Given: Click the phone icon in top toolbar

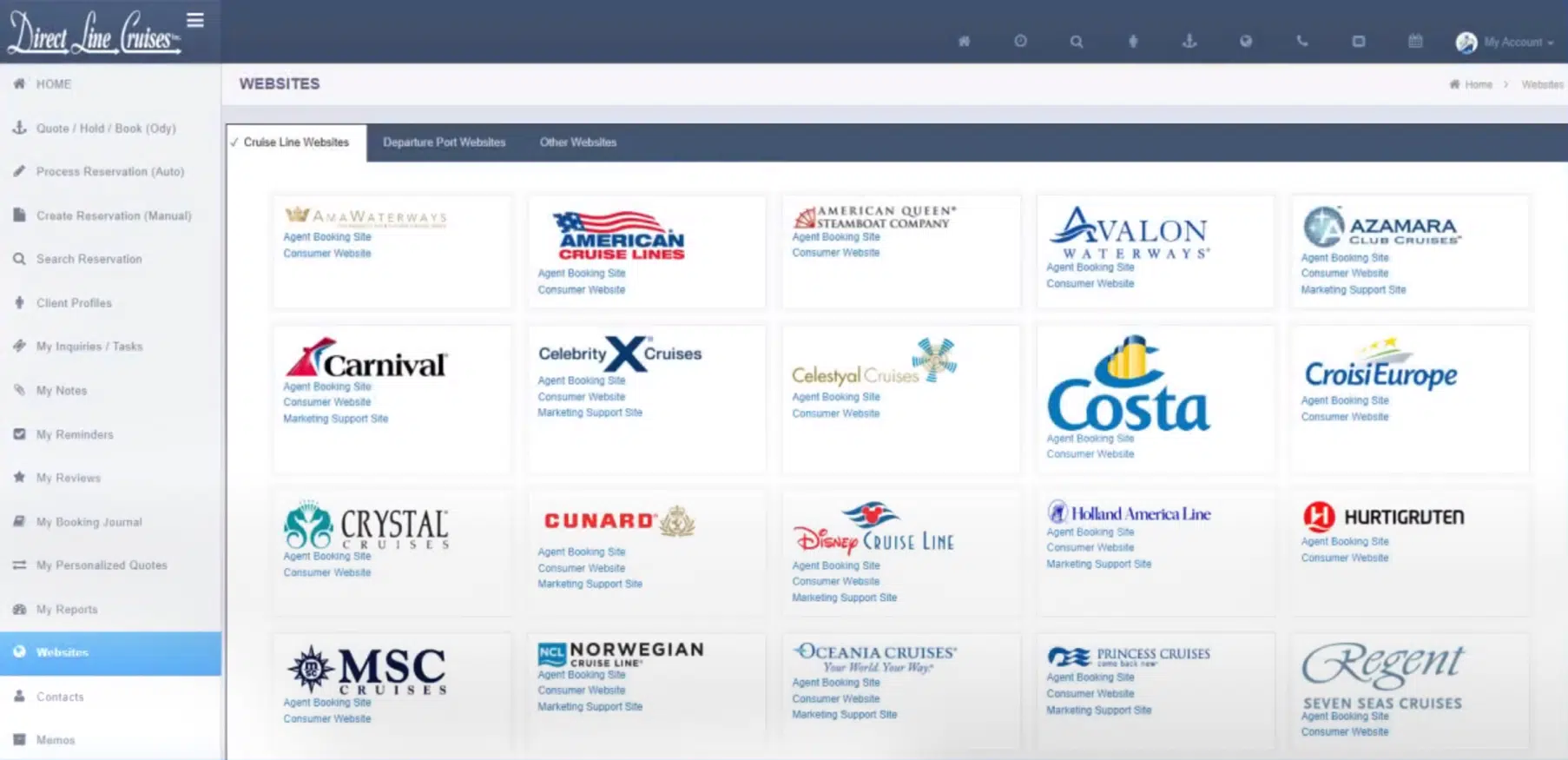Looking at the screenshot, I should point(1302,41).
